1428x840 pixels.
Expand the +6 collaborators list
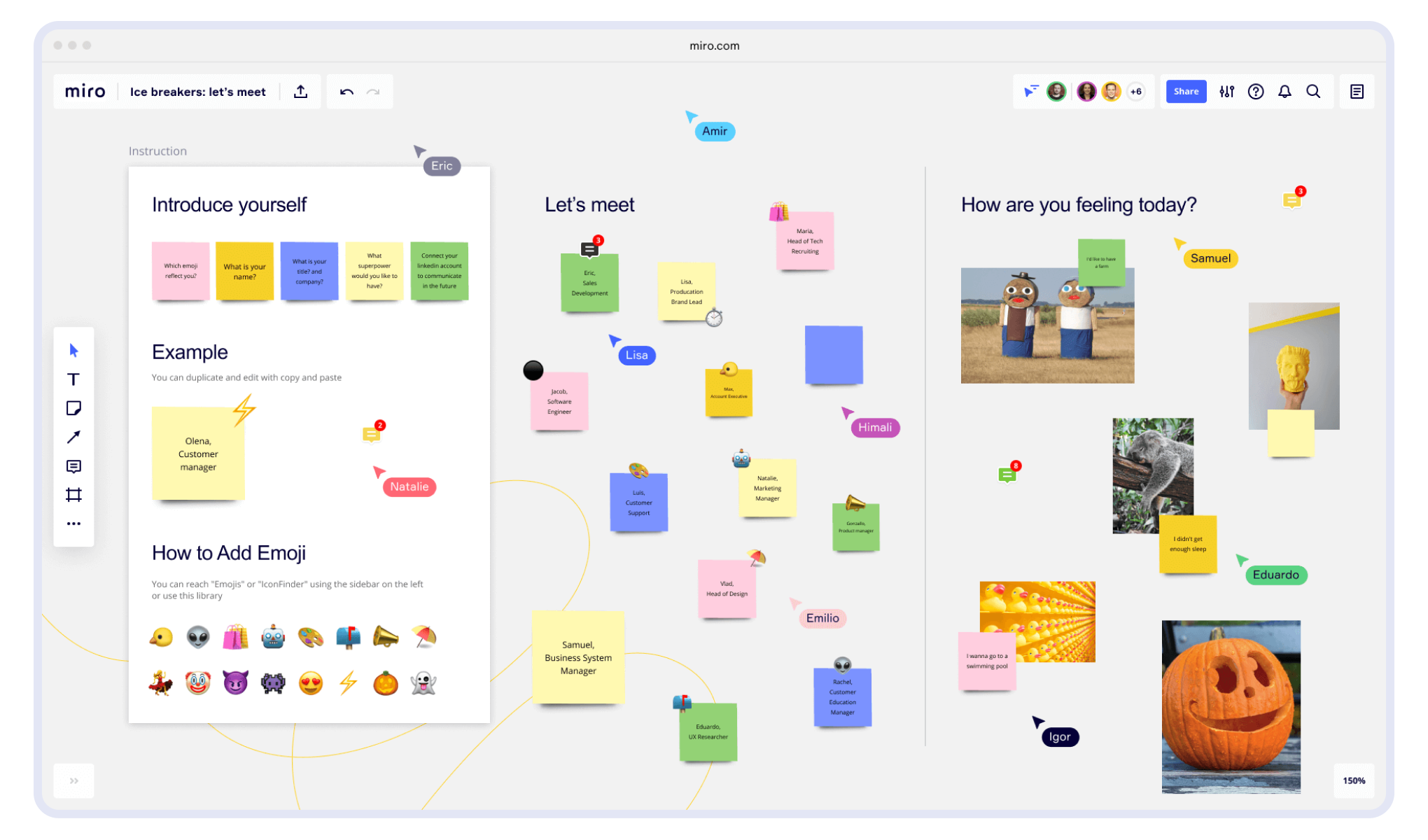click(1136, 92)
